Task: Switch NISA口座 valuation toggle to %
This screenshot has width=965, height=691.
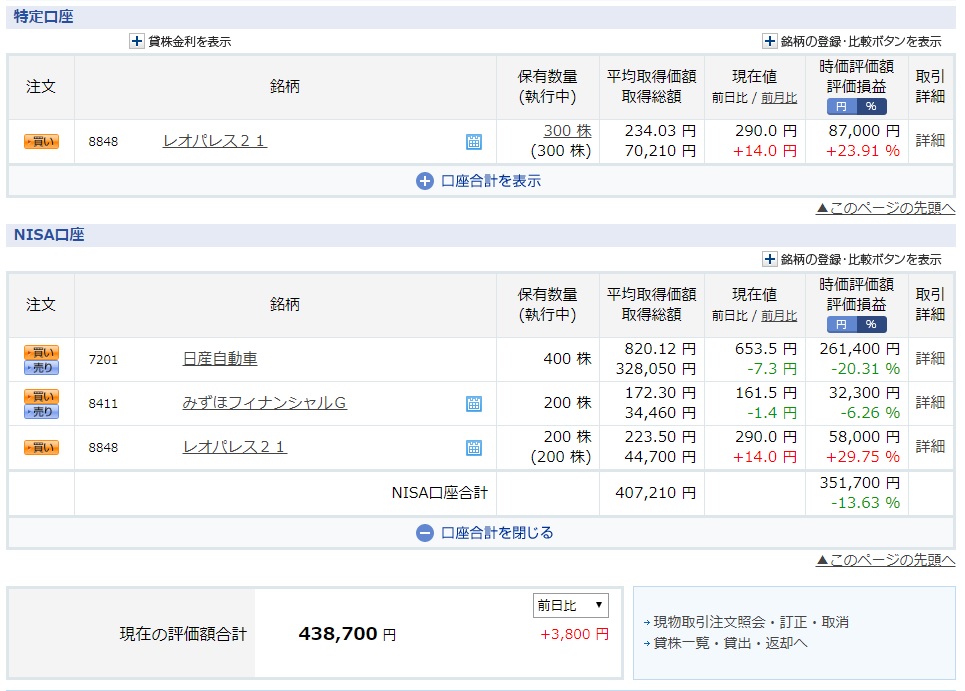Action: click(x=871, y=324)
